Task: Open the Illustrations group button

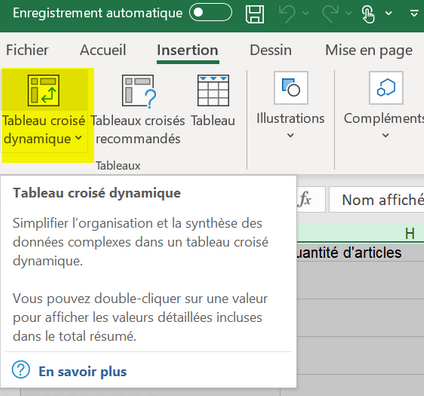Action: pos(290,105)
